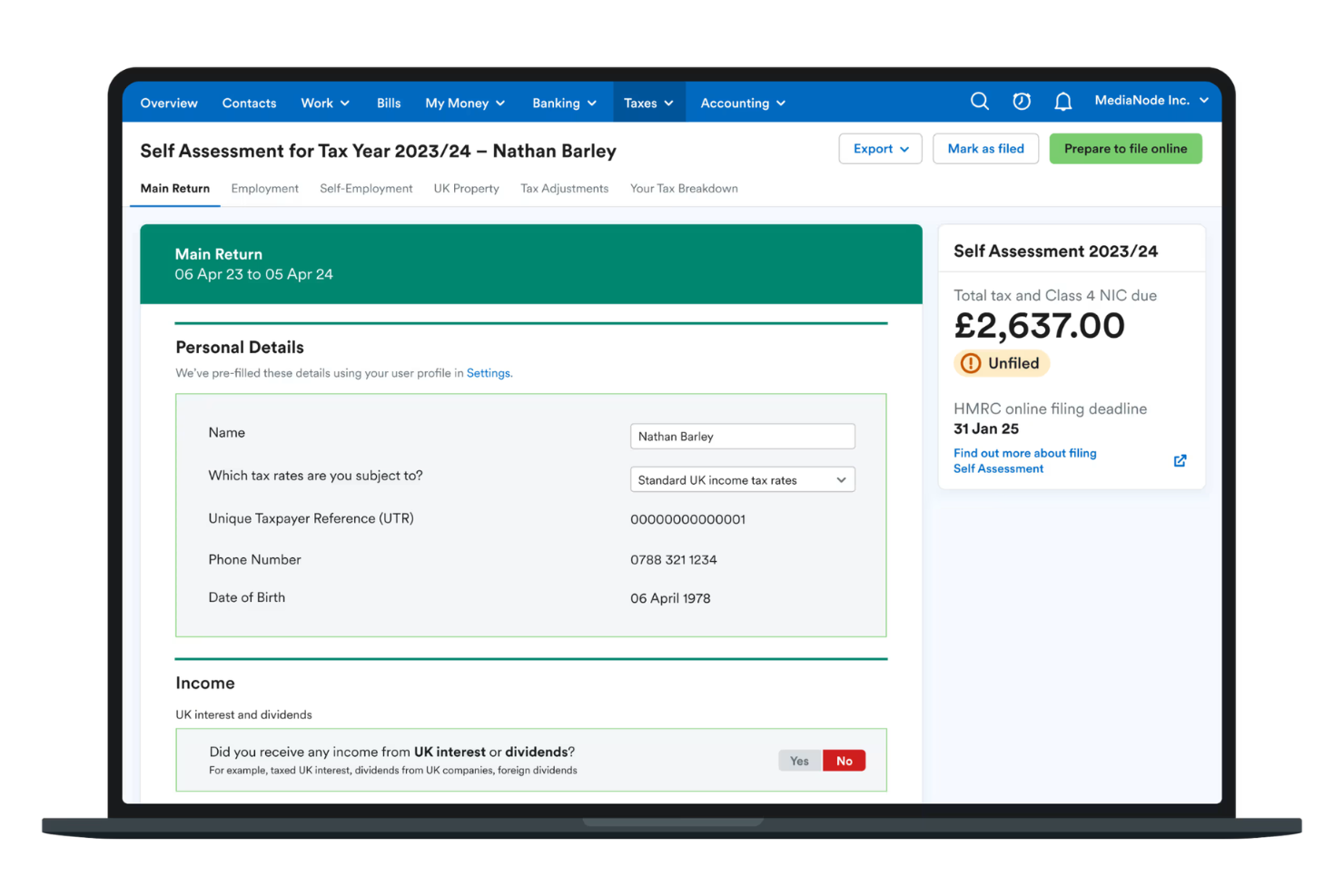The width and height of the screenshot is (1344, 896).
Task: Click the Phone Number label
Action: coord(254,559)
